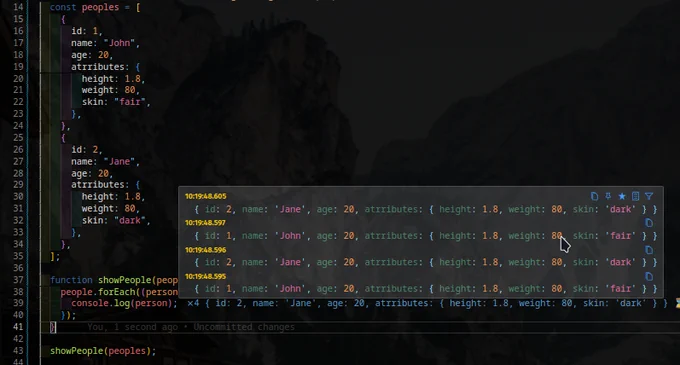Click line number 14 in gutter
680x365 pixels.
[18, 7]
